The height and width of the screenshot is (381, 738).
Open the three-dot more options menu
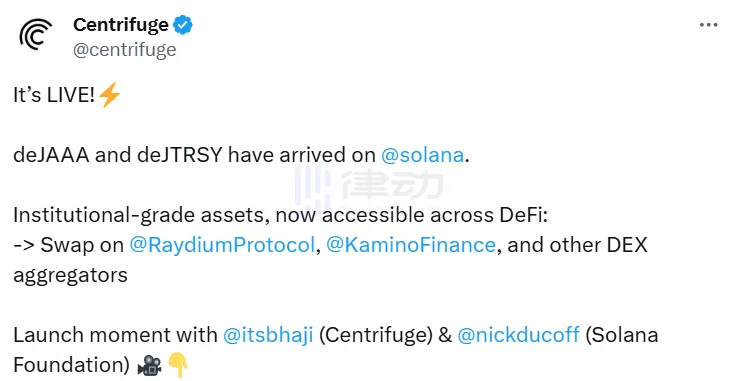pos(708,25)
